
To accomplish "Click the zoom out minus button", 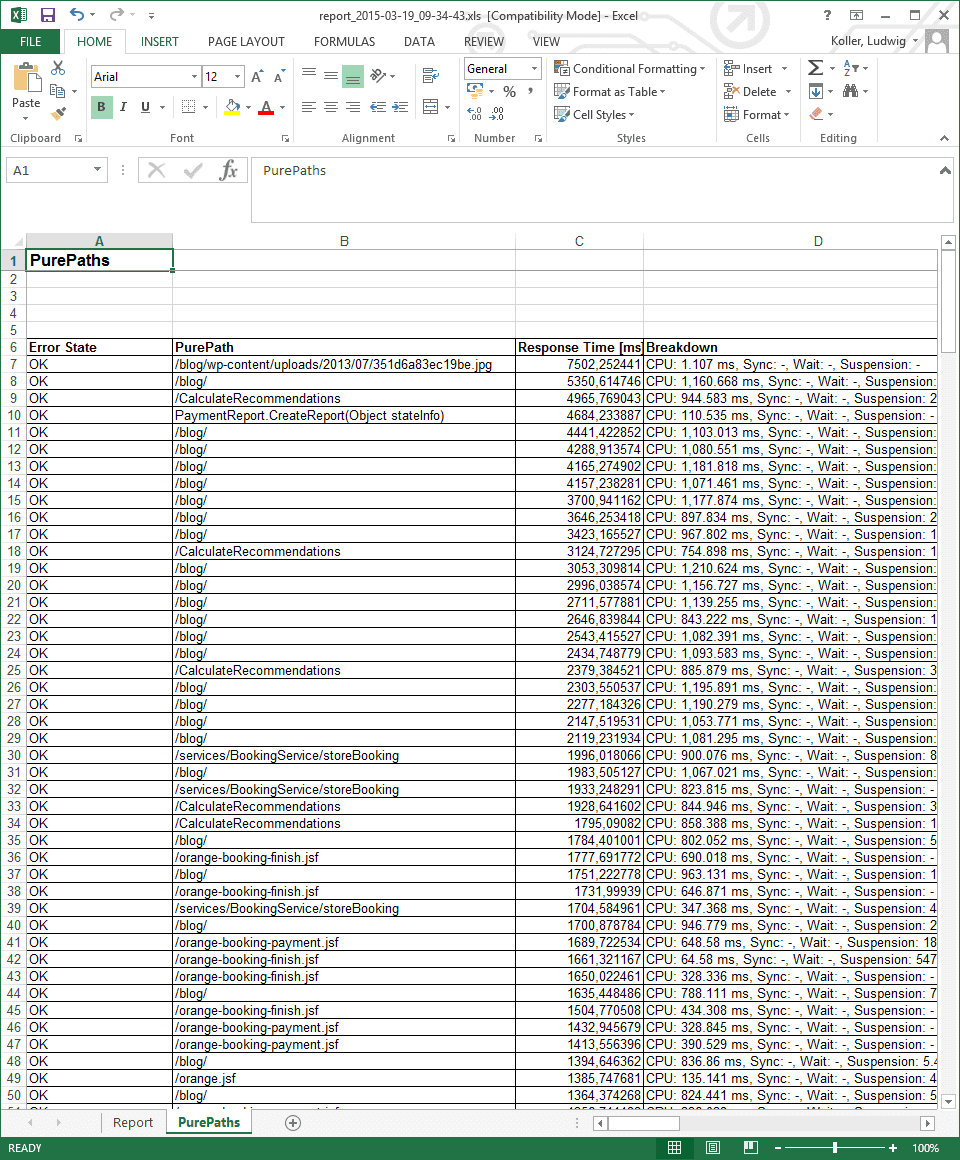I will click(778, 1148).
